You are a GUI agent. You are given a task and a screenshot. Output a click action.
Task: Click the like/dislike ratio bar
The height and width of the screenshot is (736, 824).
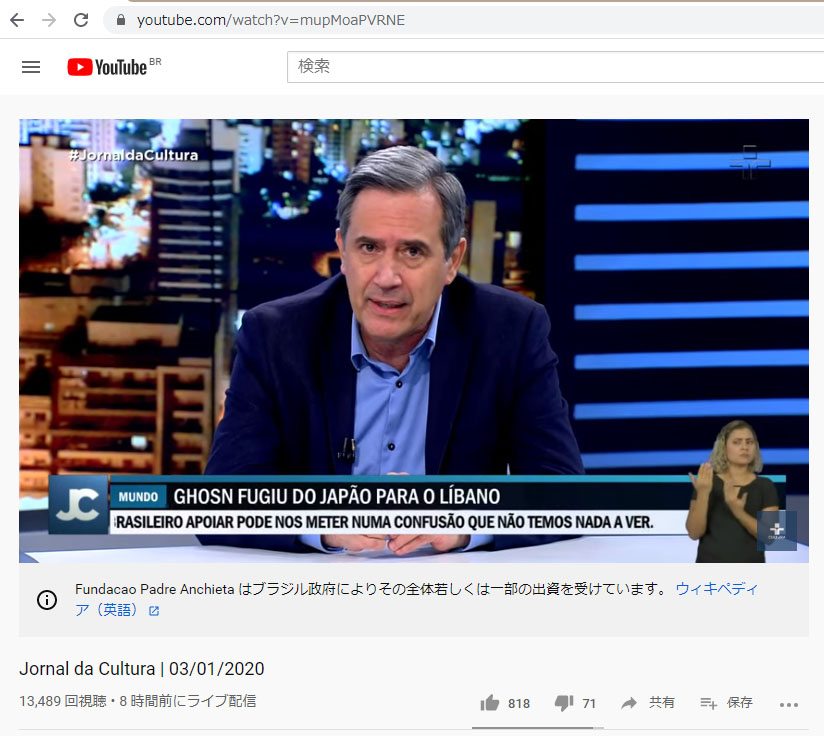[x=538, y=728]
